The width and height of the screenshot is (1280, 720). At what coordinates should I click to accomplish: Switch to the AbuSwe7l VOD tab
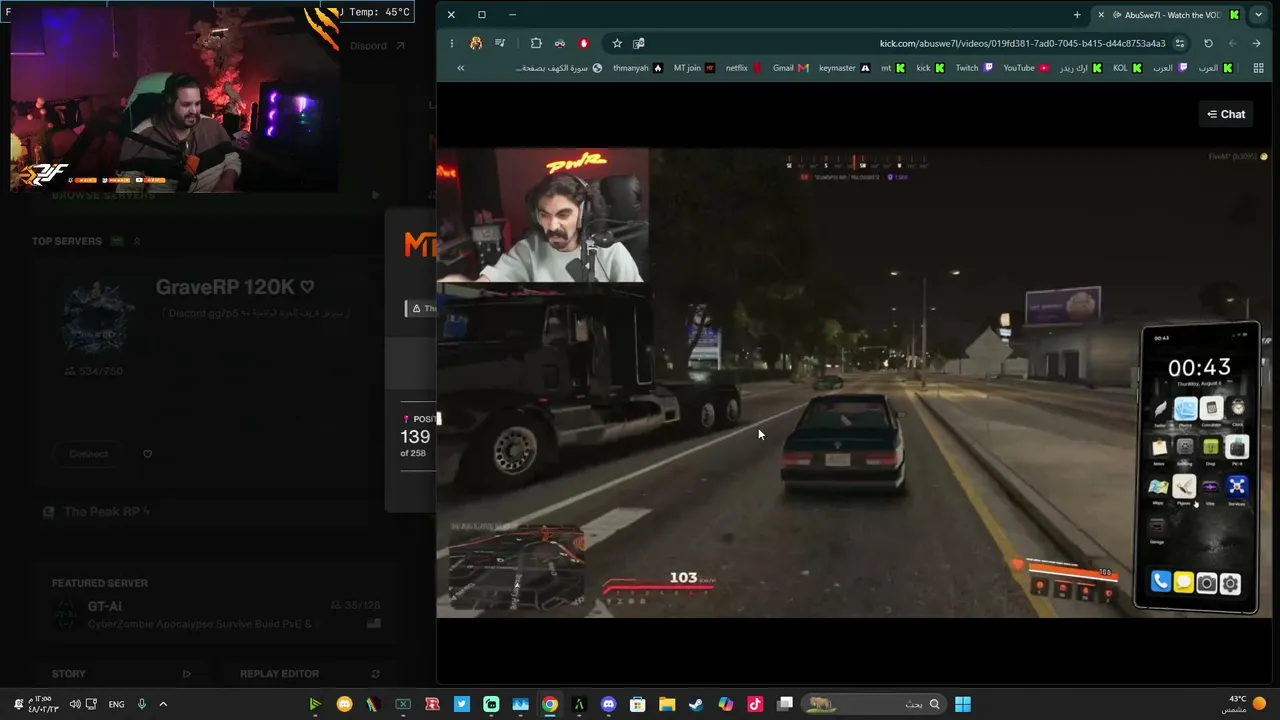pos(1166,15)
